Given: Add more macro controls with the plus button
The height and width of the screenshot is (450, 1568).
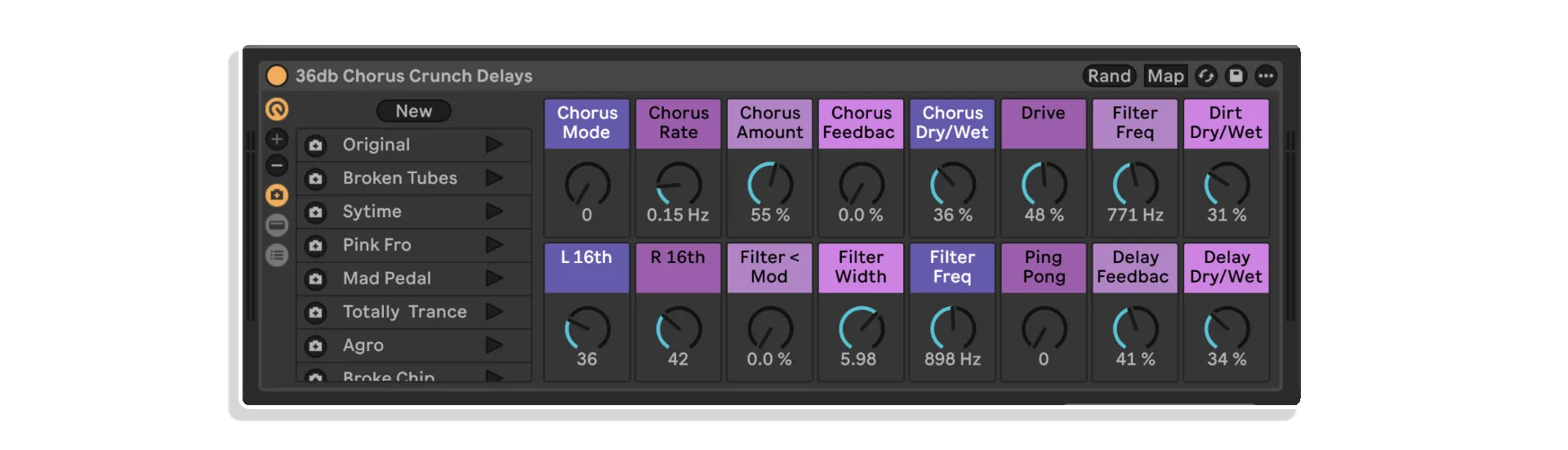Looking at the screenshot, I should (277, 139).
